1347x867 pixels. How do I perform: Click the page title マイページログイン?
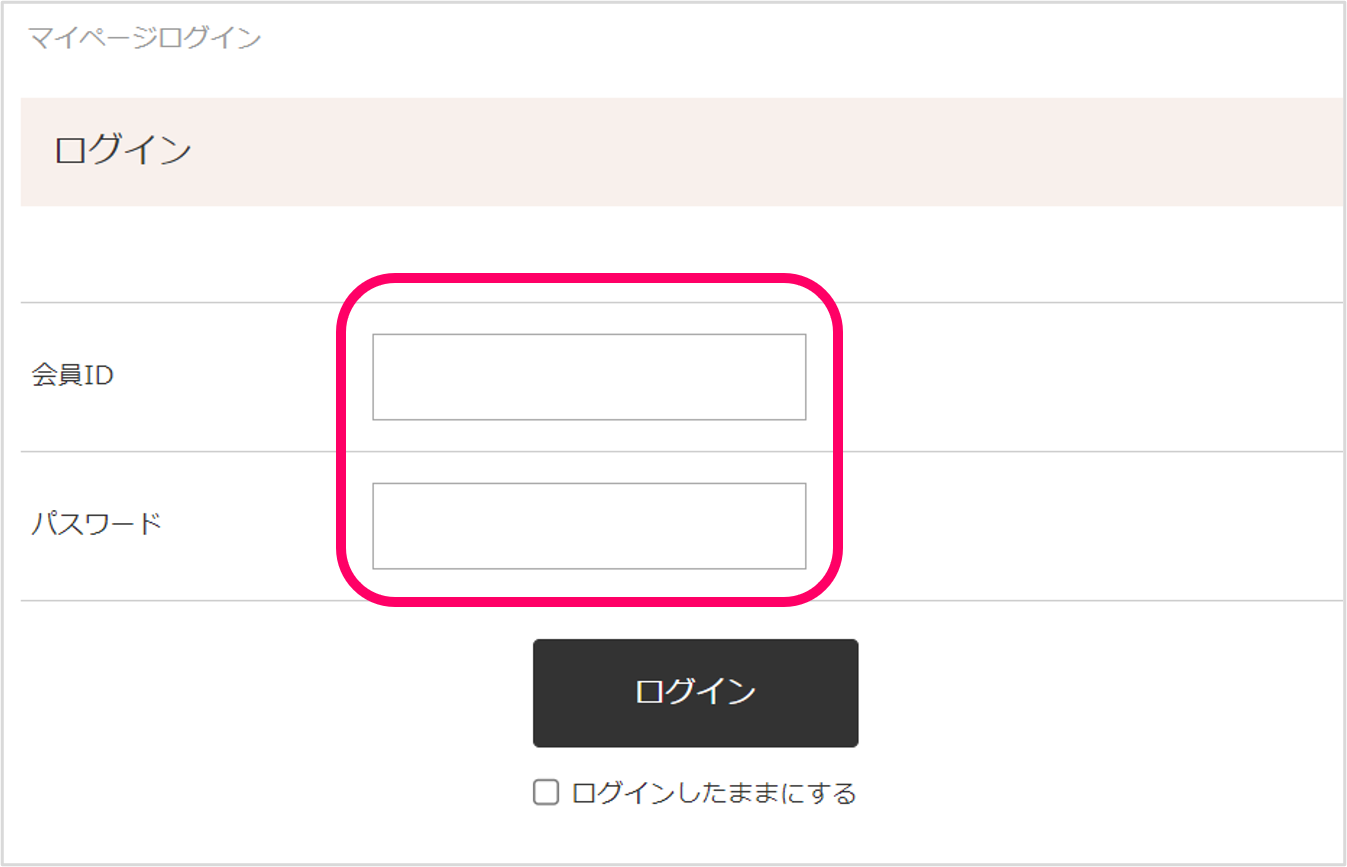[144, 39]
